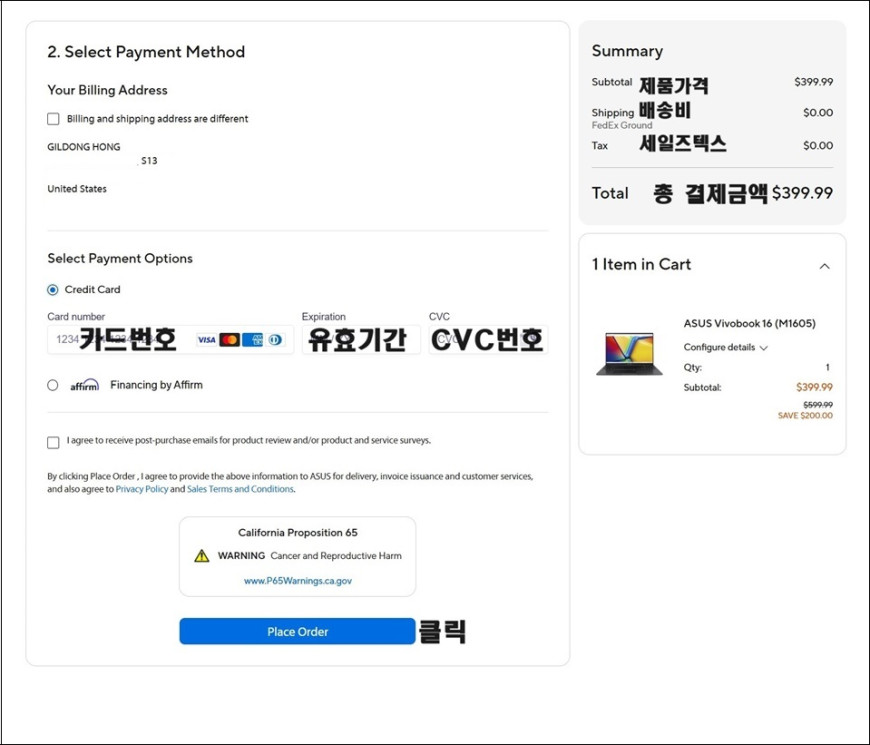Open the Privacy Policy link
The image size is (870, 745).
[x=141, y=489]
